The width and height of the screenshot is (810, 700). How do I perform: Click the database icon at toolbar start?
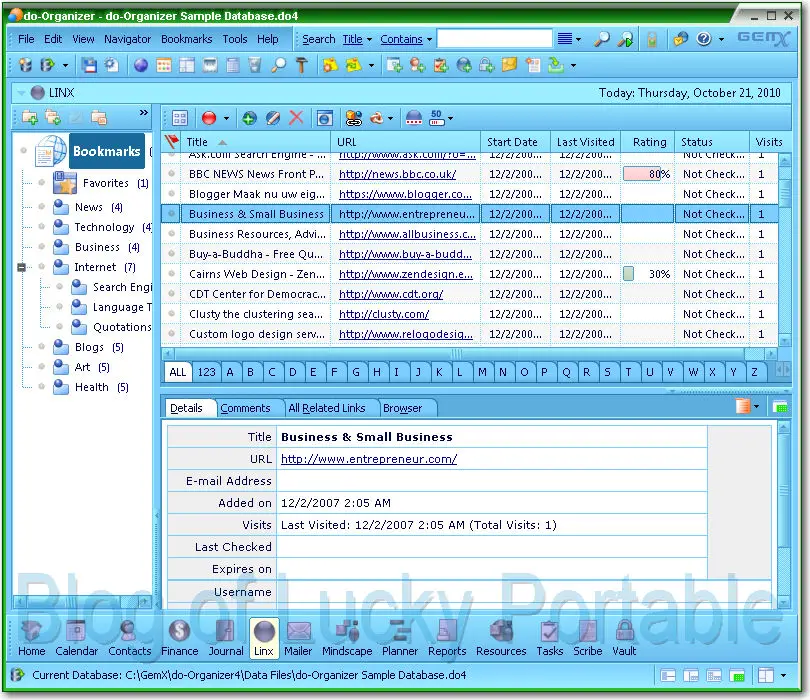click(25, 66)
